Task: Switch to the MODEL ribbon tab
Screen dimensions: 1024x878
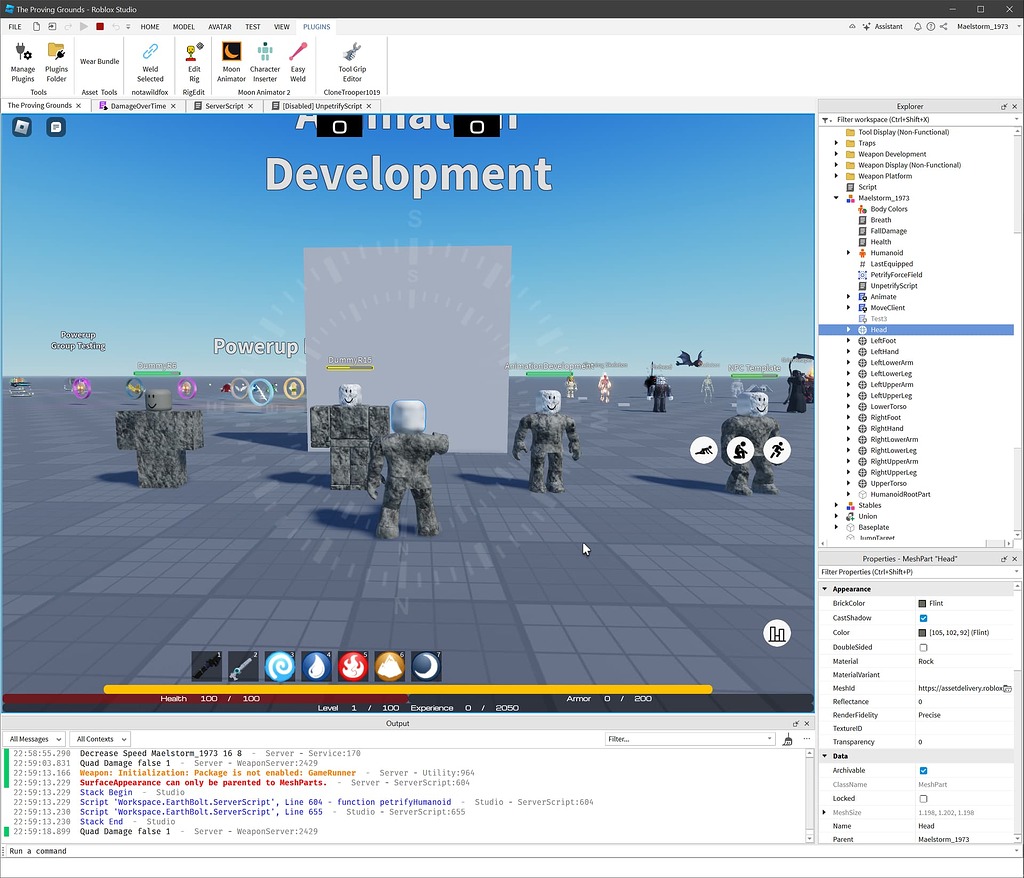Action: coord(183,27)
